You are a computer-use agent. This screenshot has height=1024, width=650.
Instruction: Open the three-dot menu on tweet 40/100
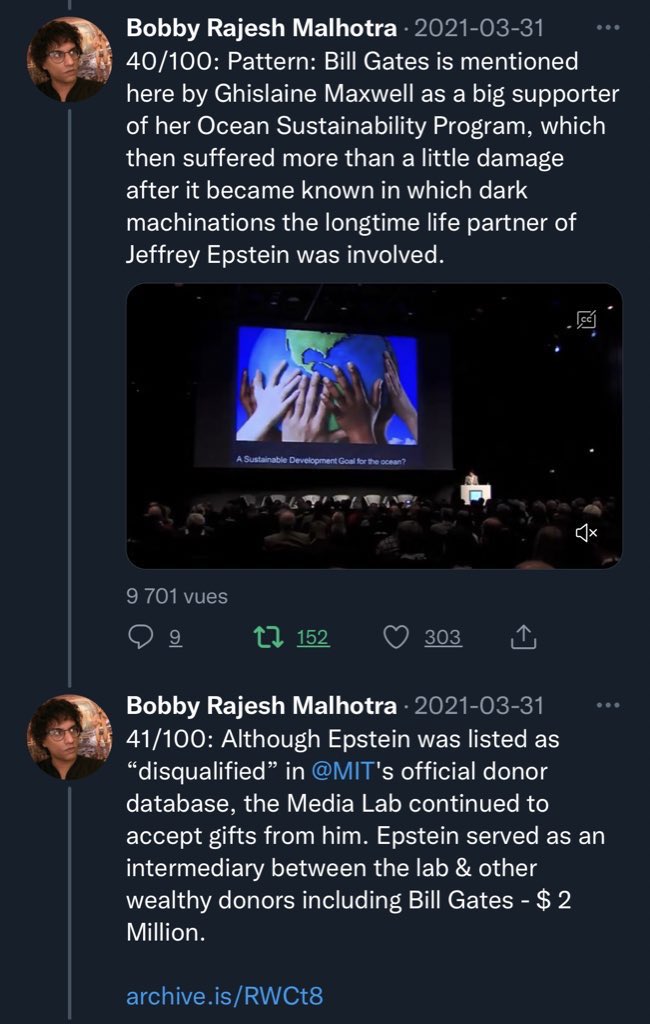pyautogui.click(x=607, y=27)
